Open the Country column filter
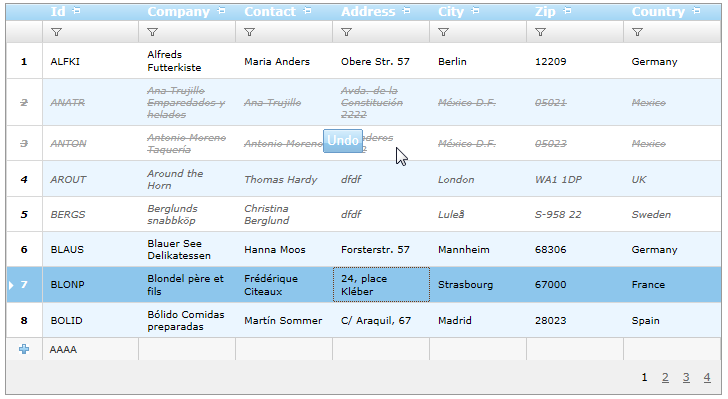728x399 pixels. click(638, 32)
